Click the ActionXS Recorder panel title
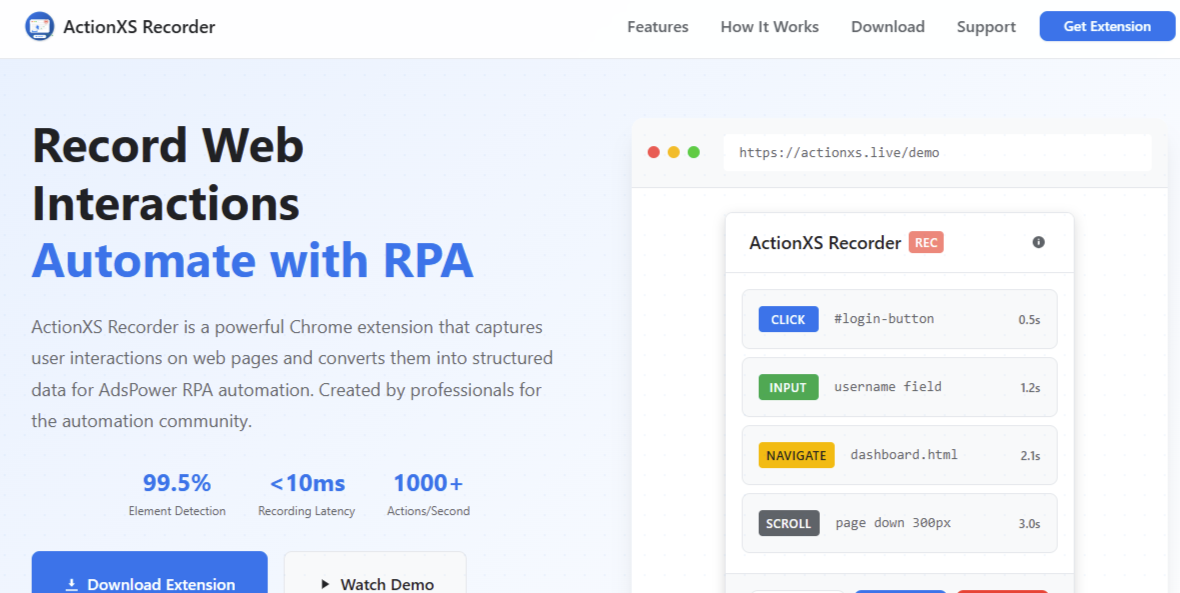This screenshot has height=593, width=1180. click(825, 243)
